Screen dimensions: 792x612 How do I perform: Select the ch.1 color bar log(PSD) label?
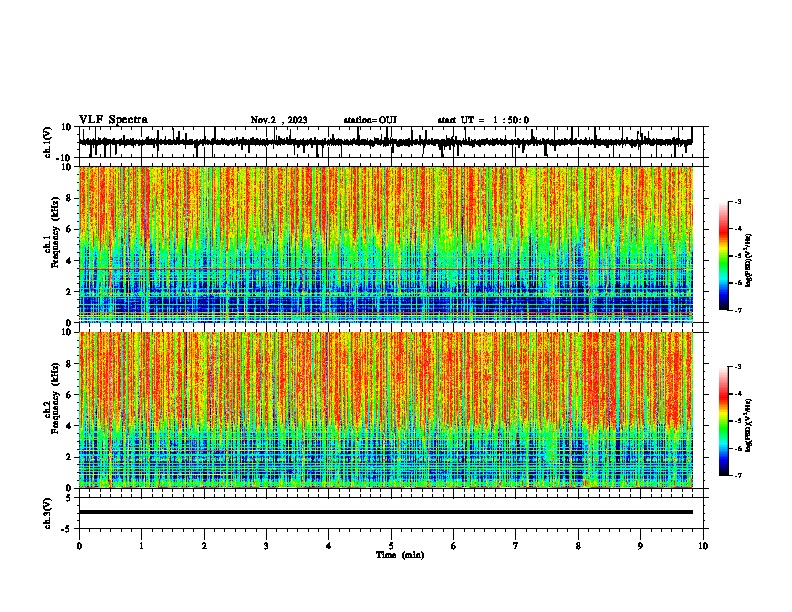coord(748,261)
